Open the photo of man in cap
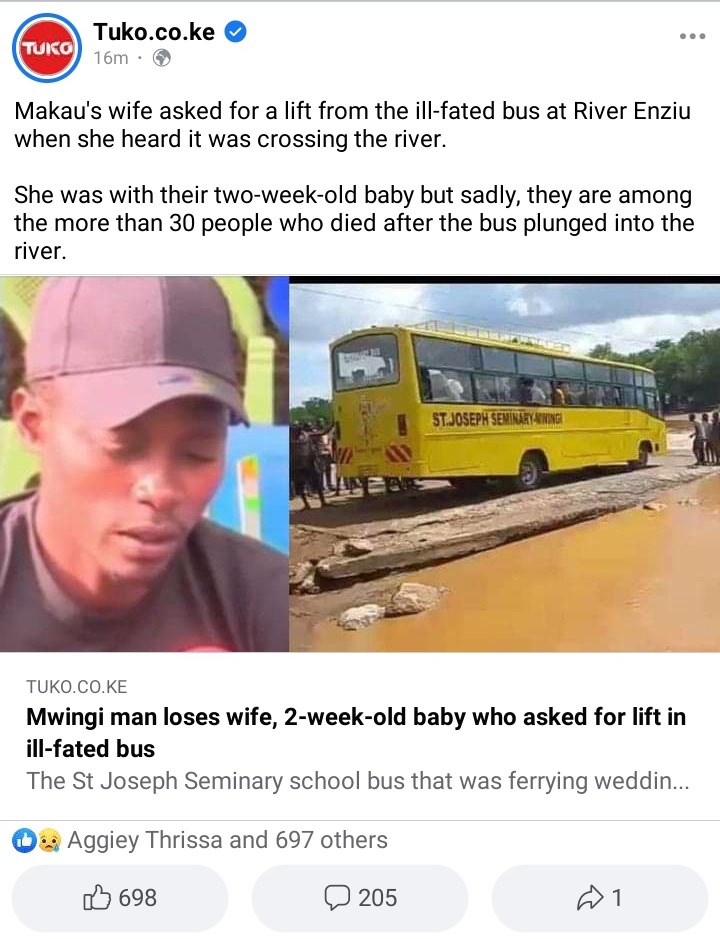Viewport: 720px width, 939px height. [144, 464]
